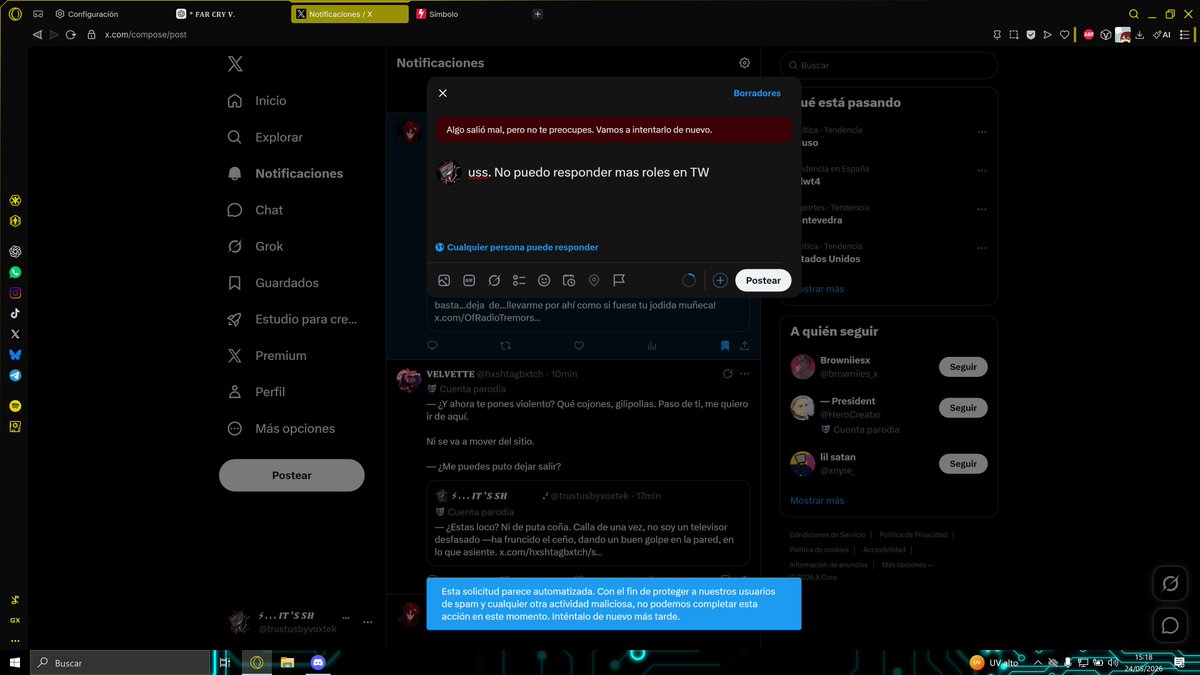
Task: Schedule the post with the calendar icon
Action: (x=569, y=280)
